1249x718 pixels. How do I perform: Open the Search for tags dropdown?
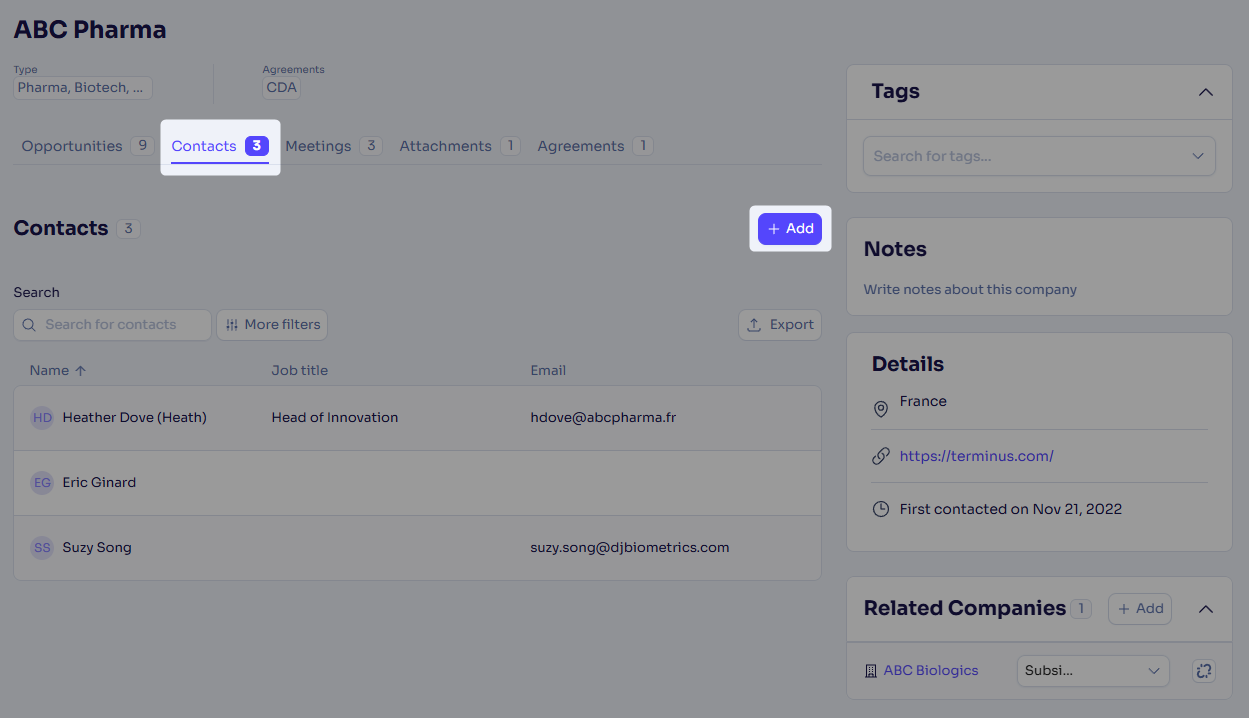click(1038, 156)
